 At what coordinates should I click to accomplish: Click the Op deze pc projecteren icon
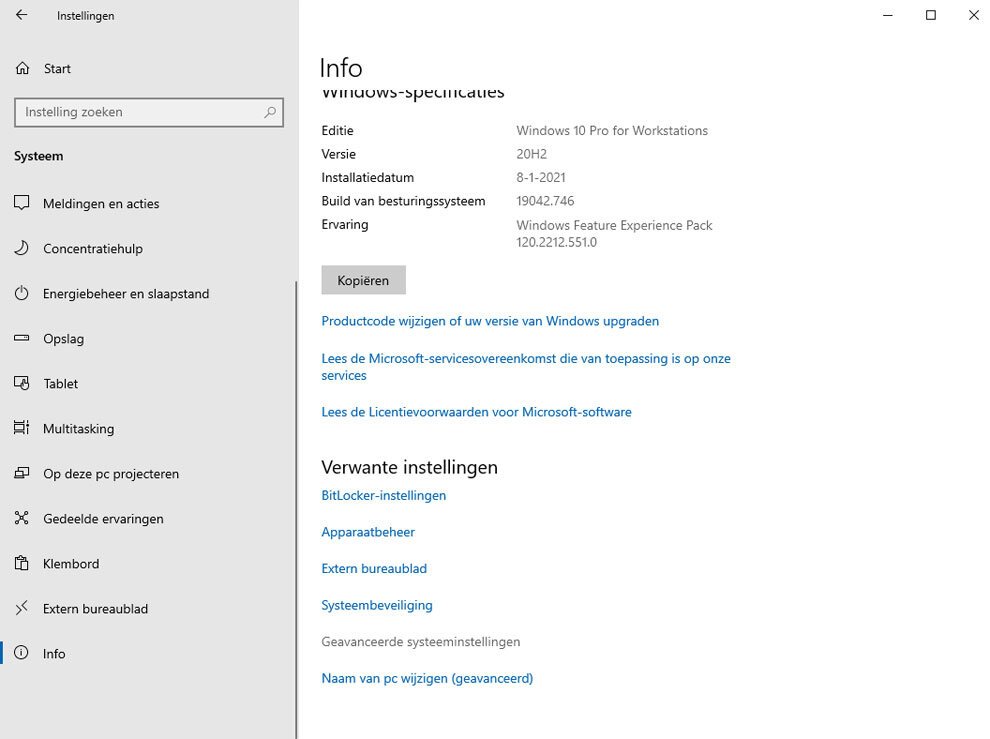click(x=21, y=472)
